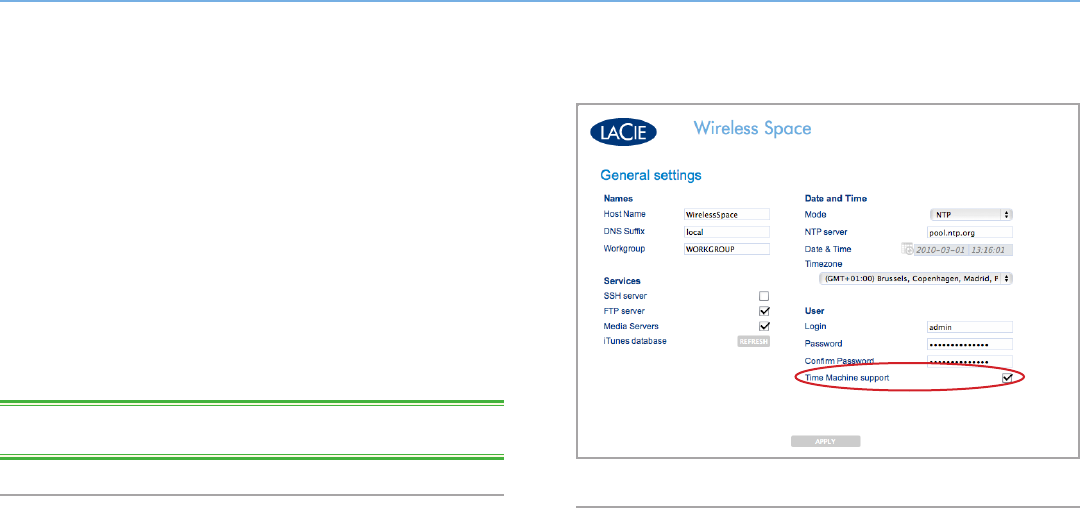Click the Services section heading
This screenshot has height=508, width=1080.
(x=622, y=281)
